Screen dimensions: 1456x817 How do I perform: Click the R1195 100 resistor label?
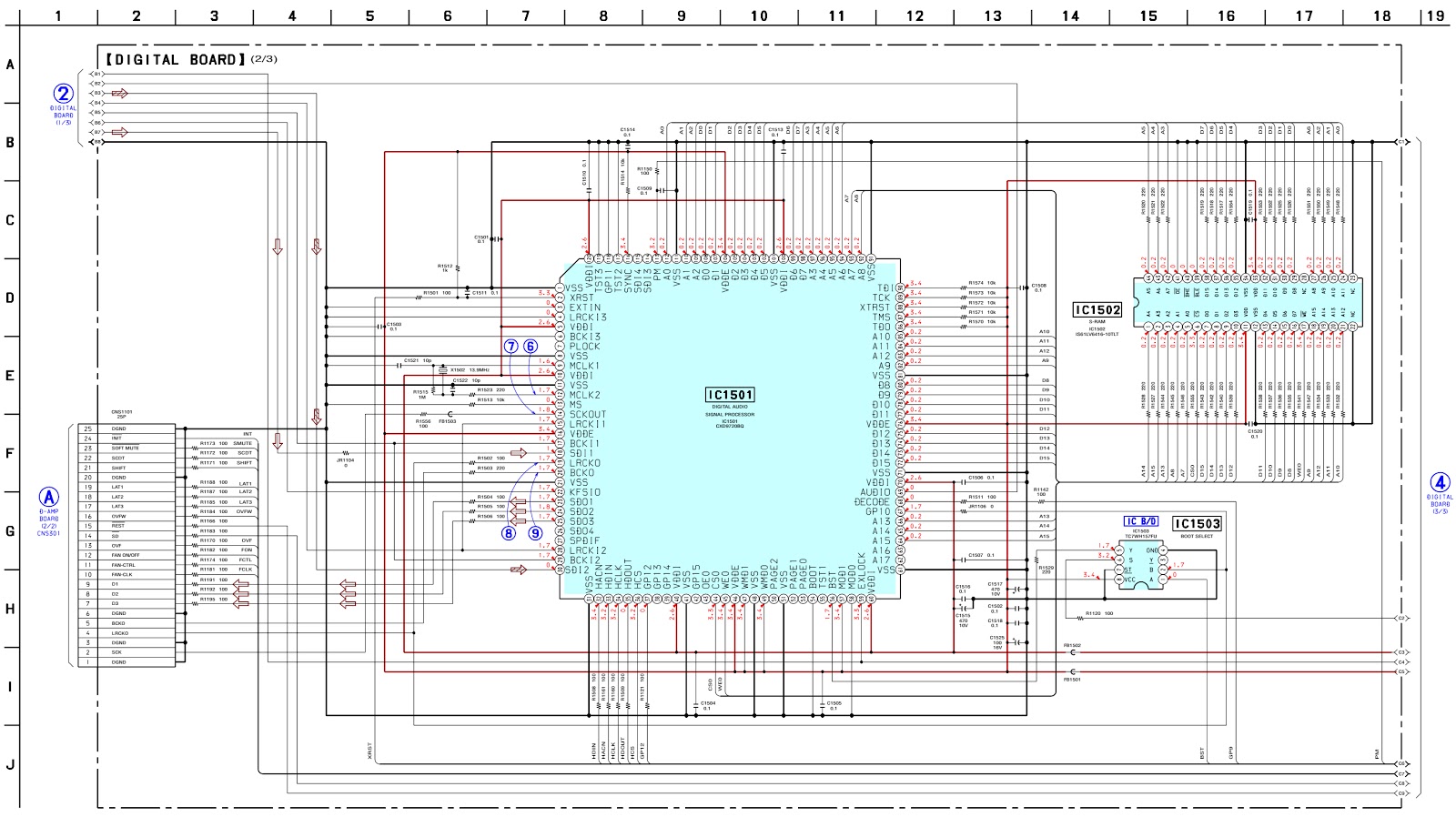(214, 600)
